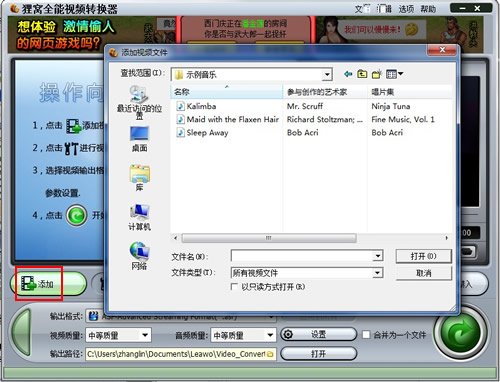Expand the Look in (查找范围) folder dropdown
The height and width of the screenshot is (382, 500).
click(327, 74)
